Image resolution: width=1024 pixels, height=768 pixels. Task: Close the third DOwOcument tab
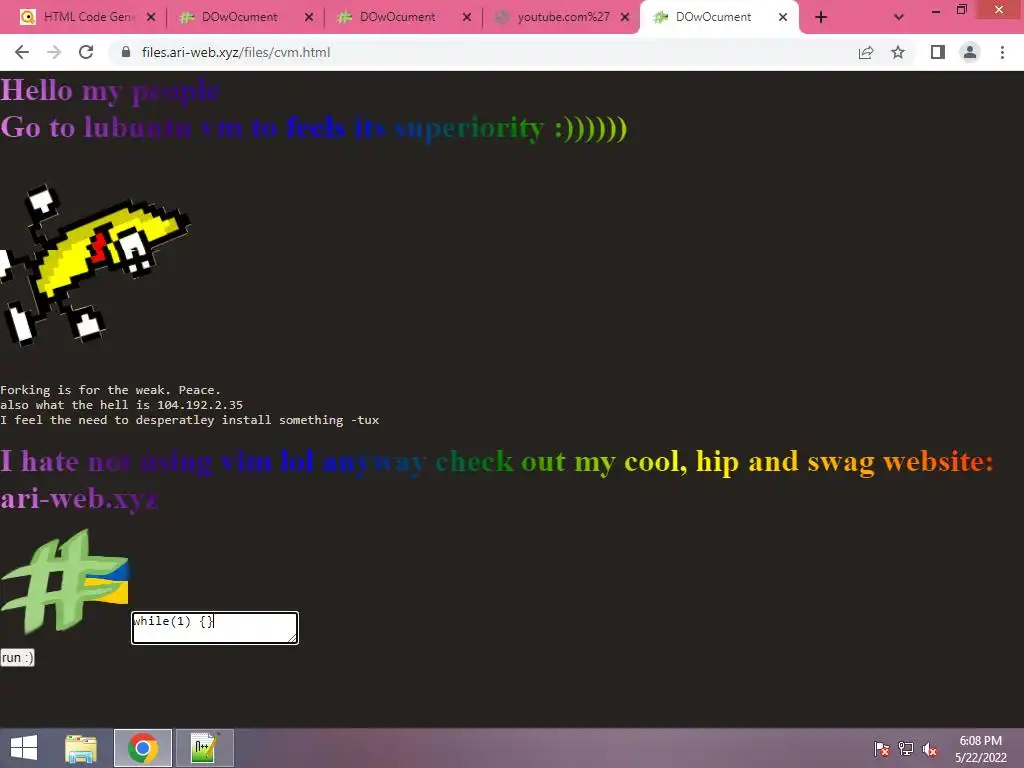coord(467,17)
